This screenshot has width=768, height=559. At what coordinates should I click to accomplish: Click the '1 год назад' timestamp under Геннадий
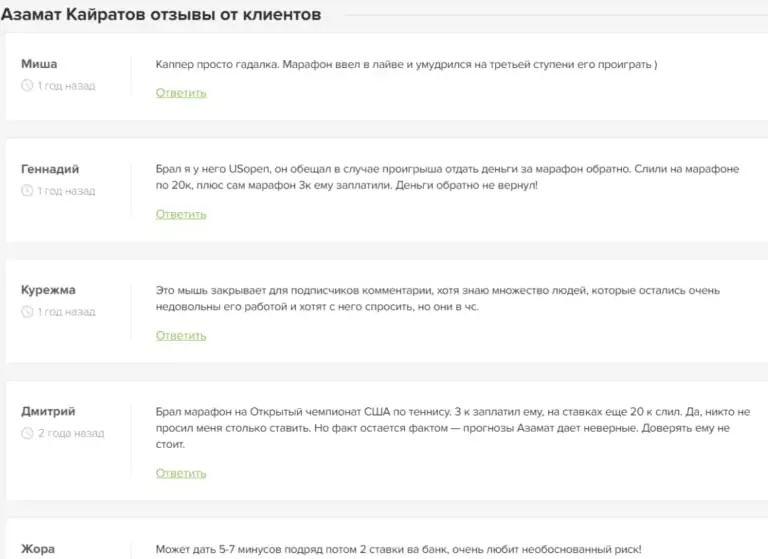(66, 191)
